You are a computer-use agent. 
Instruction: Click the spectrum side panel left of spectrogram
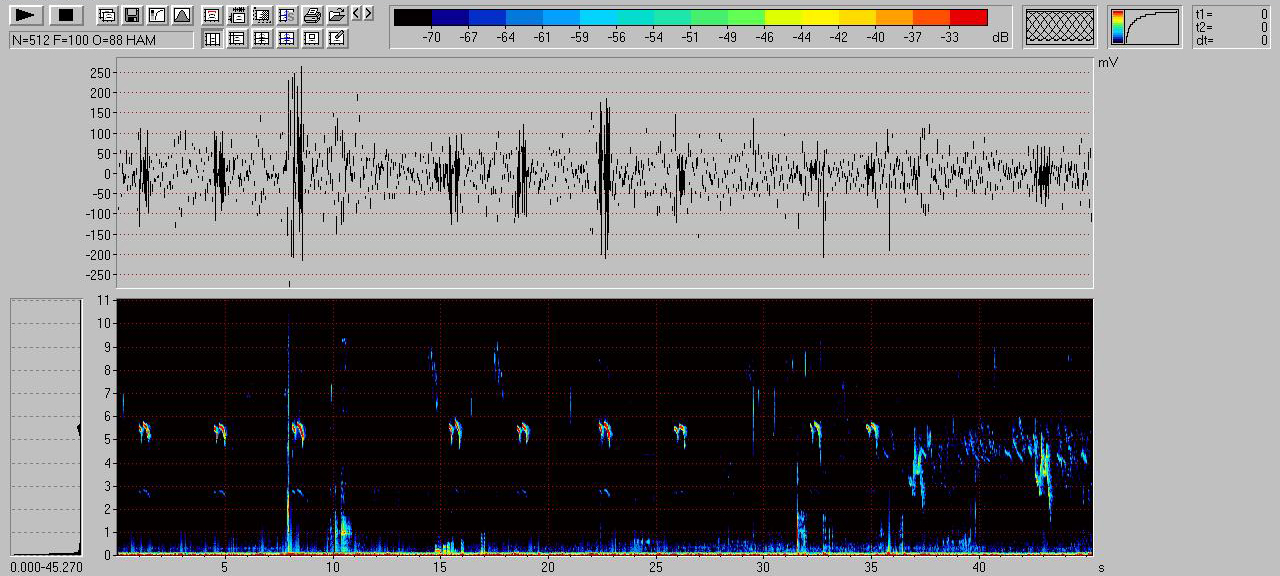45,426
